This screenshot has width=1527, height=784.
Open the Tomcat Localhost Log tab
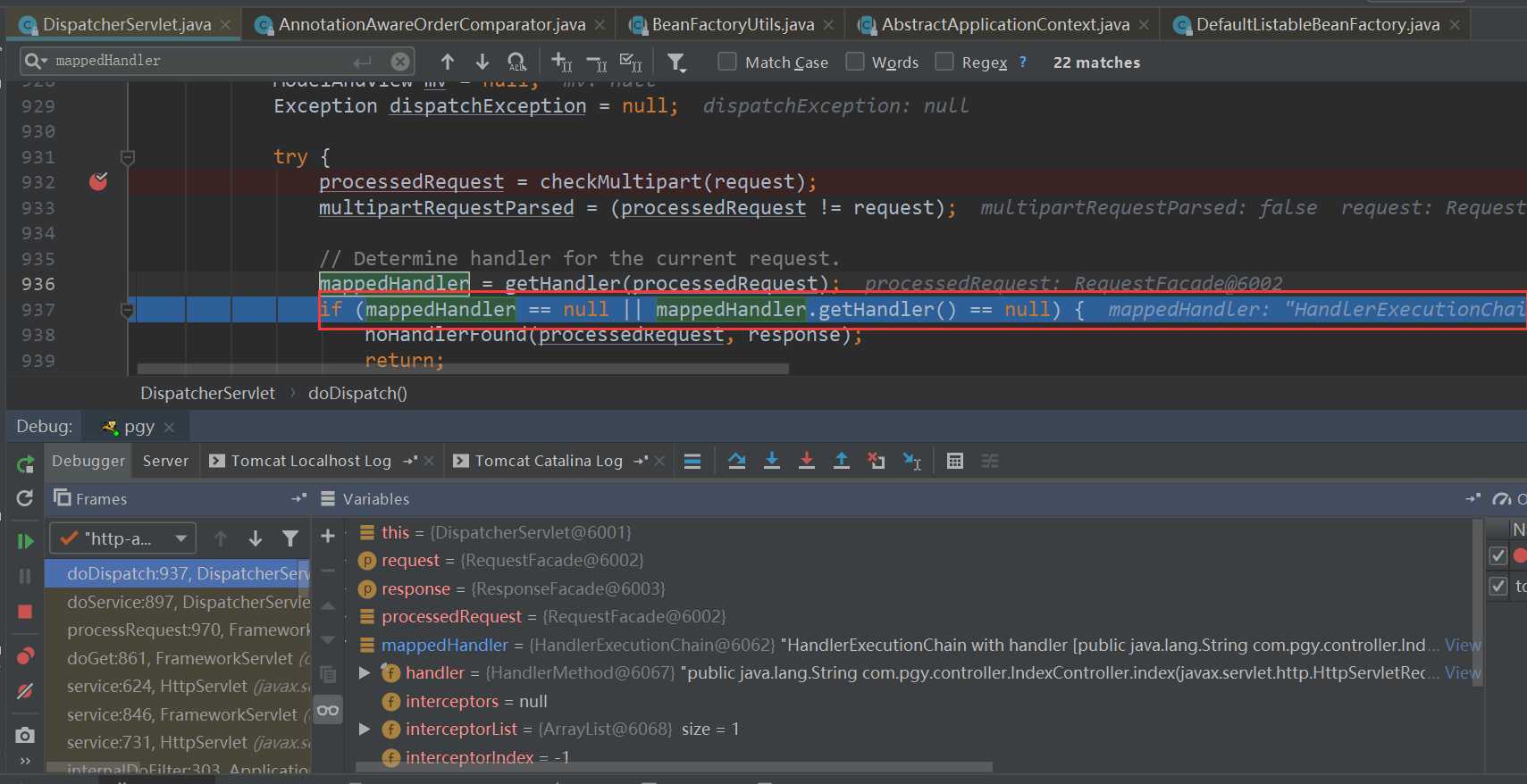click(311, 461)
